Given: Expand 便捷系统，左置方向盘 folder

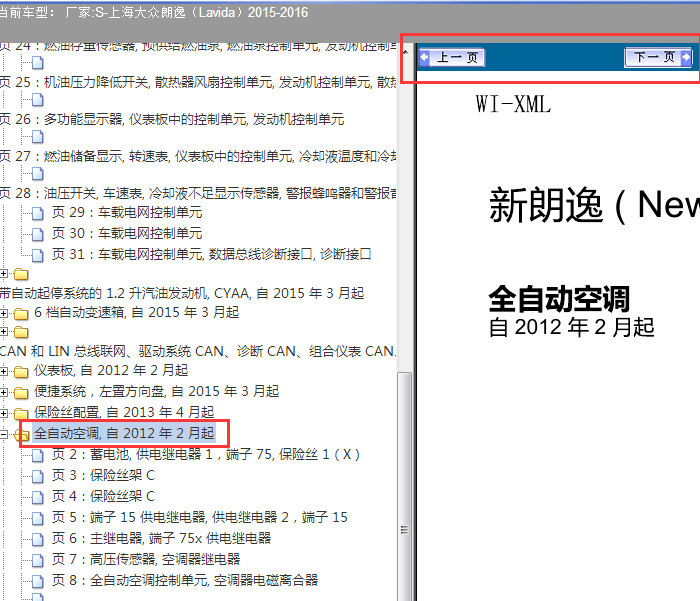Looking at the screenshot, I should click(x=4, y=392).
